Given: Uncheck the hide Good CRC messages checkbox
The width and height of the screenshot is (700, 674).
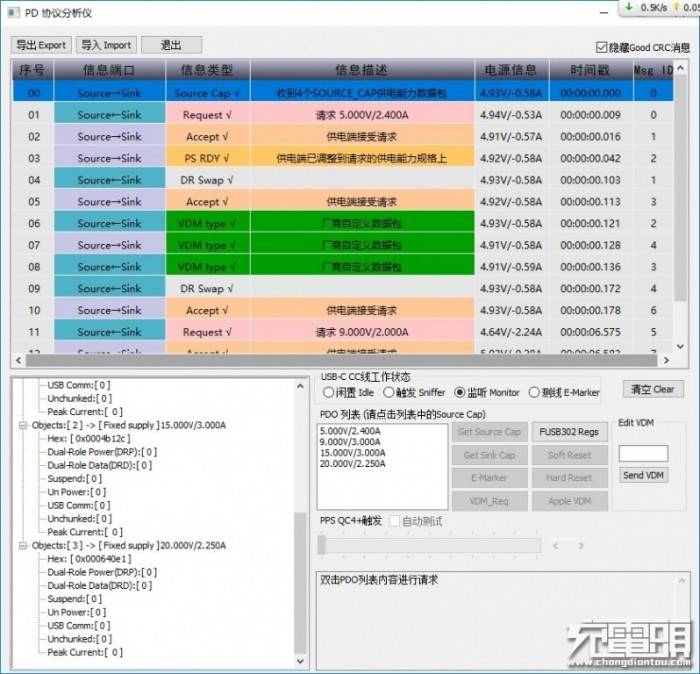Looking at the screenshot, I should (x=601, y=47).
